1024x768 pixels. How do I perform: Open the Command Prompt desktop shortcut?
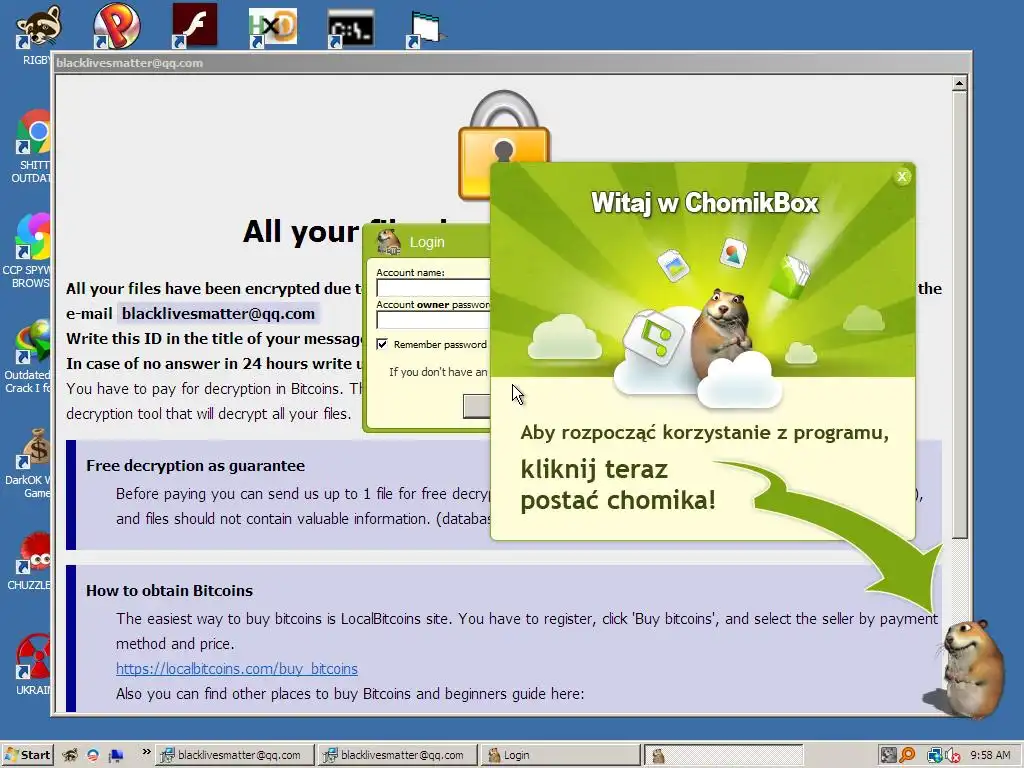351,29
